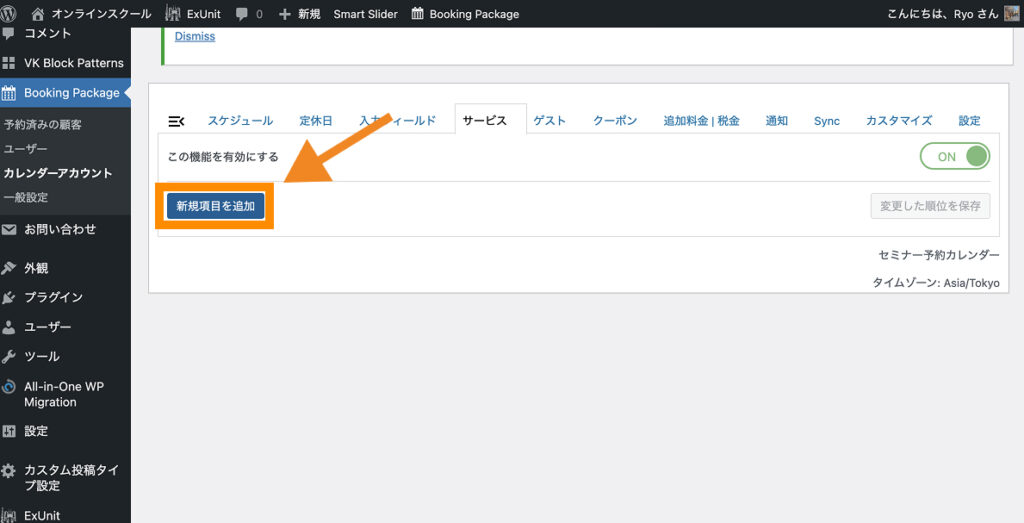Switch to the クーポン tab
This screenshot has width=1024, height=523.
(614, 121)
